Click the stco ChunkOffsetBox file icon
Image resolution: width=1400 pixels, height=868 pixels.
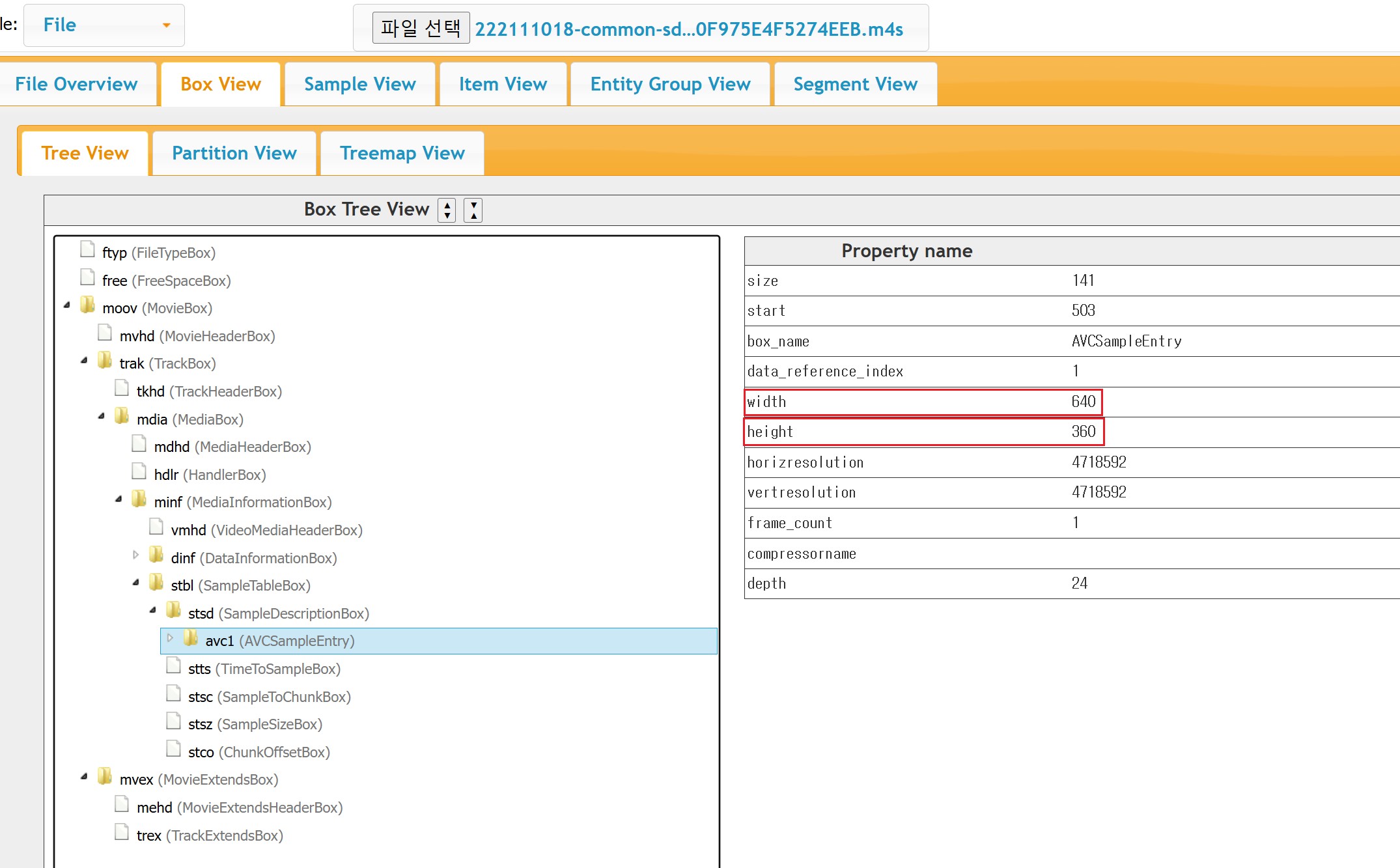[x=173, y=749]
